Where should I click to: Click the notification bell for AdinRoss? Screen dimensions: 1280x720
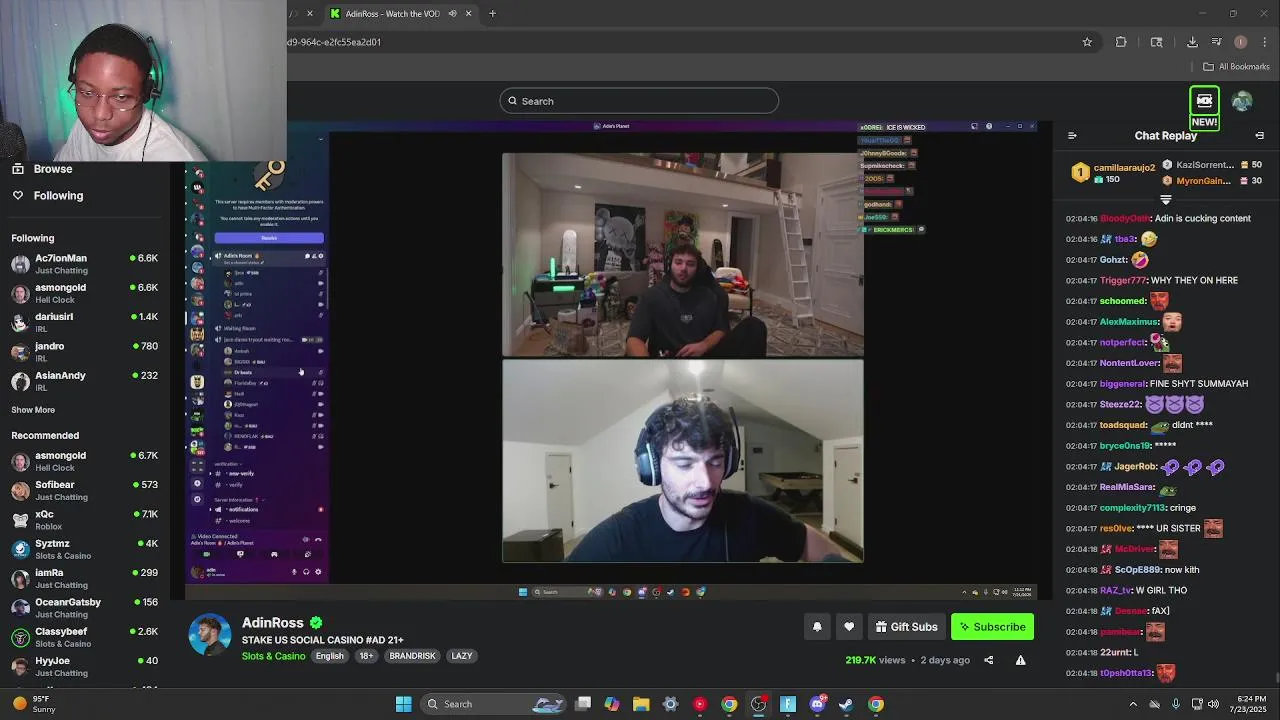(x=817, y=627)
